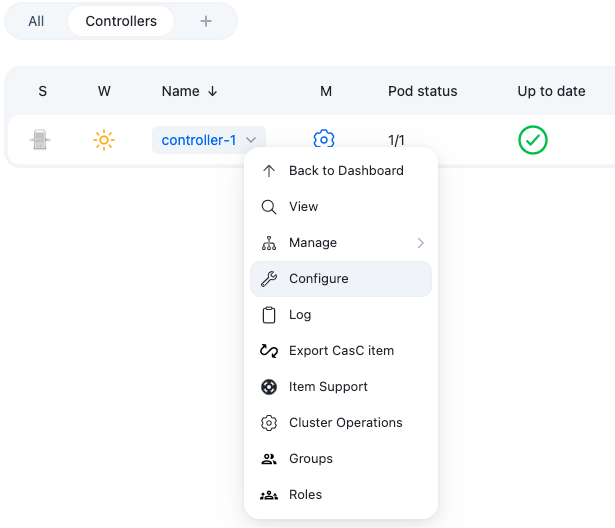Screen dimensions: 615x528
Task: Click the magnifier icon beside View
Action: click(269, 207)
